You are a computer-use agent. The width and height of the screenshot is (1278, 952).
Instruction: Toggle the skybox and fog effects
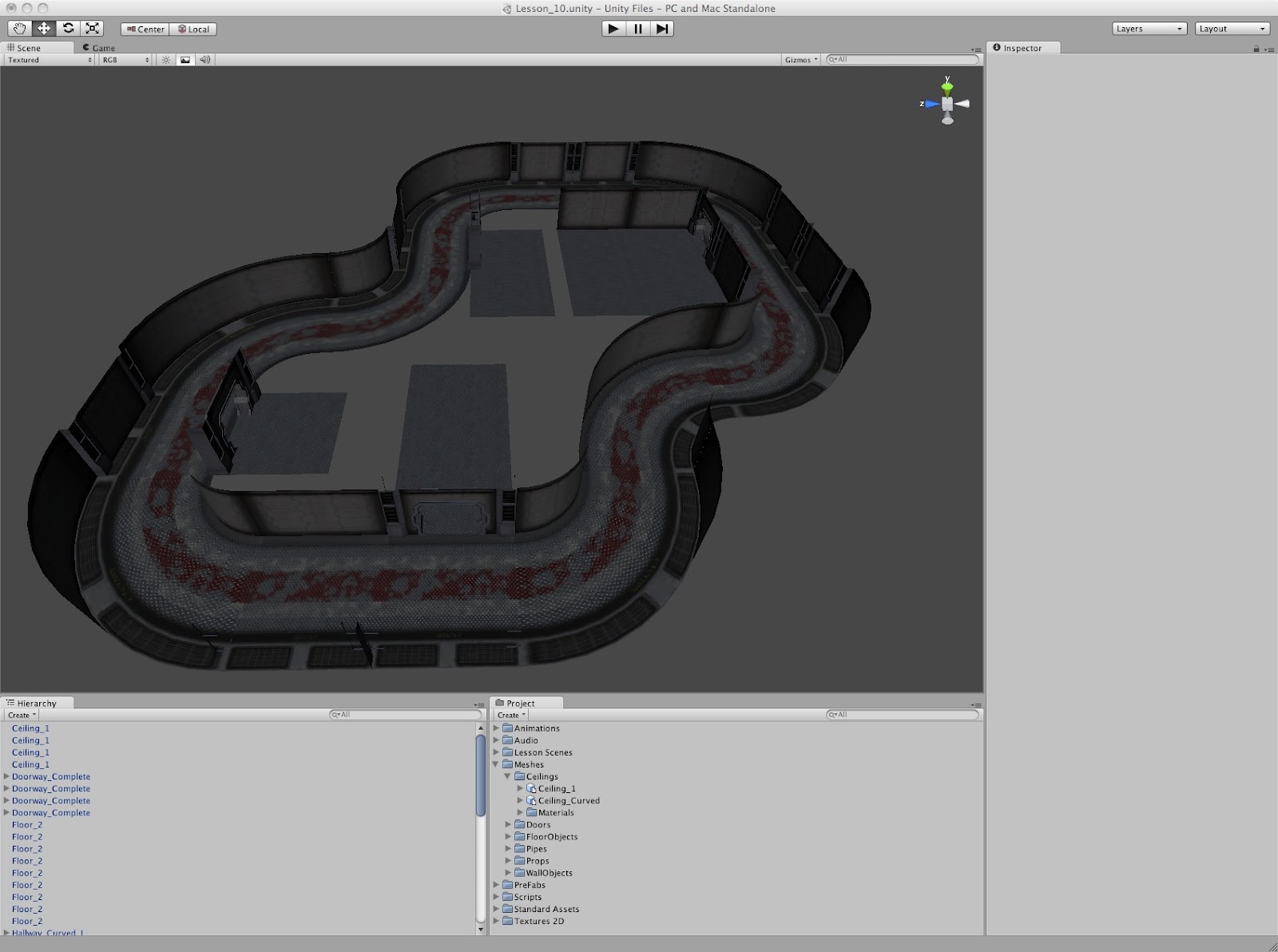coord(184,59)
